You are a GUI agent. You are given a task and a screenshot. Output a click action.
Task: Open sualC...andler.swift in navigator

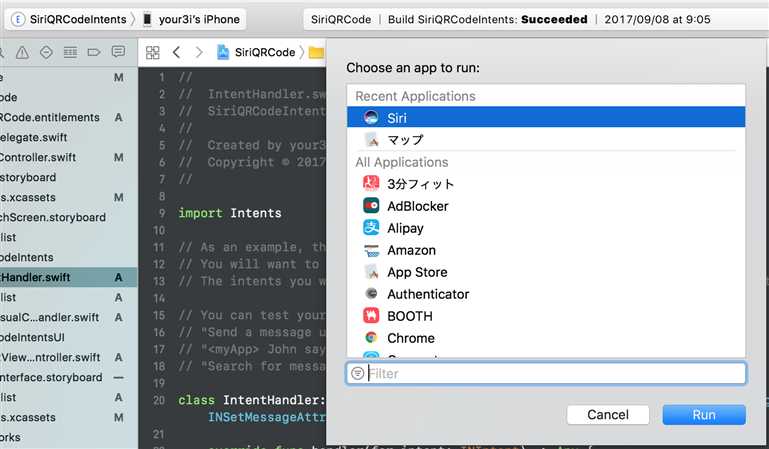tap(49, 318)
